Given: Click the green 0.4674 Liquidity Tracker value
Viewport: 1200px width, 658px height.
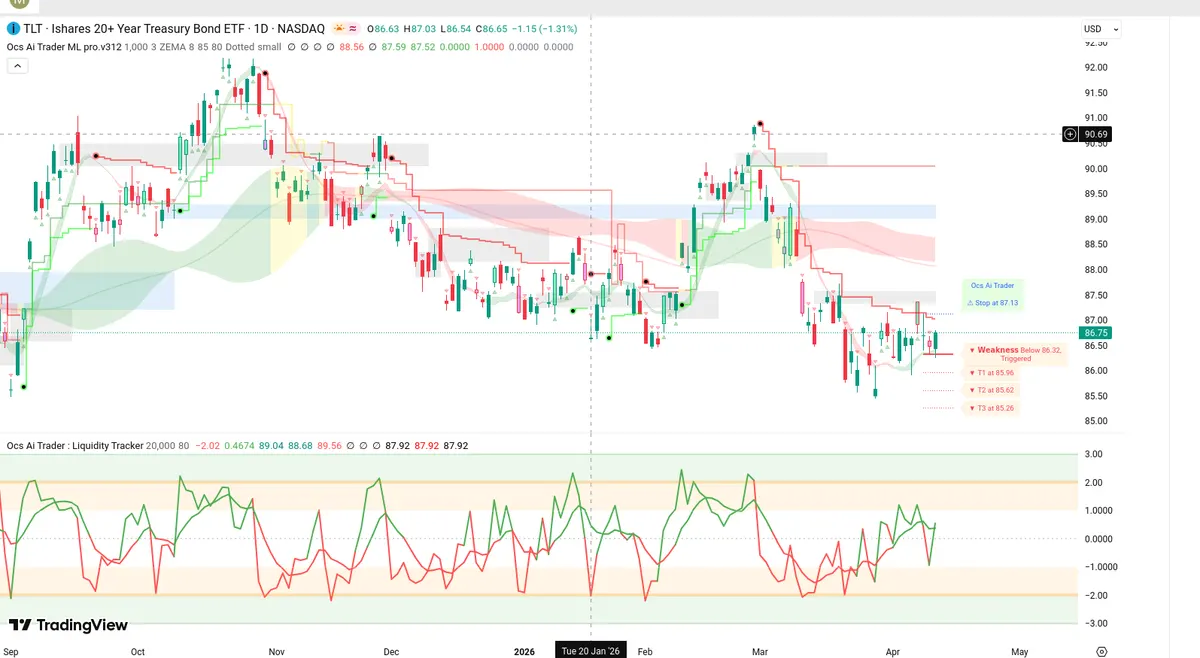Looking at the screenshot, I should [x=240, y=446].
